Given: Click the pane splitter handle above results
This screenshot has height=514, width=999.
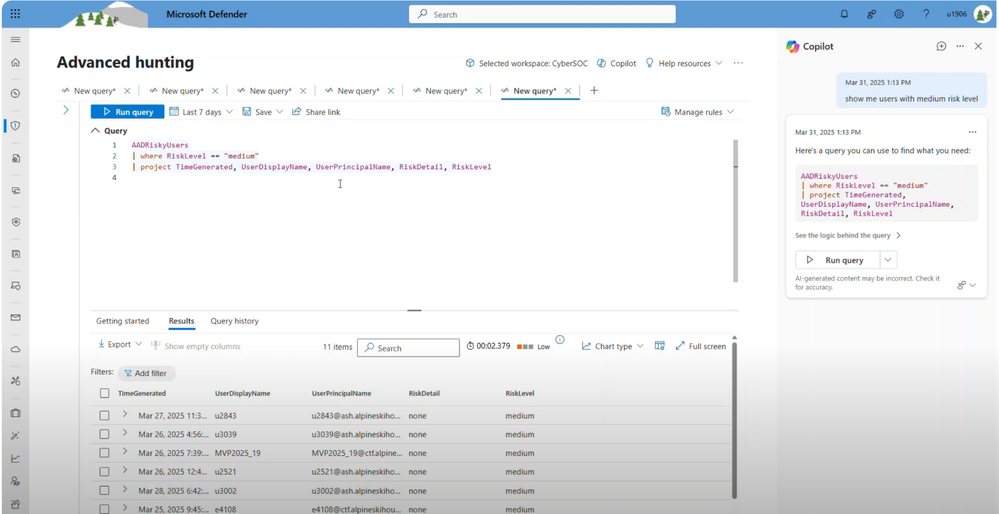Looking at the screenshot, I should click(414, 311).
